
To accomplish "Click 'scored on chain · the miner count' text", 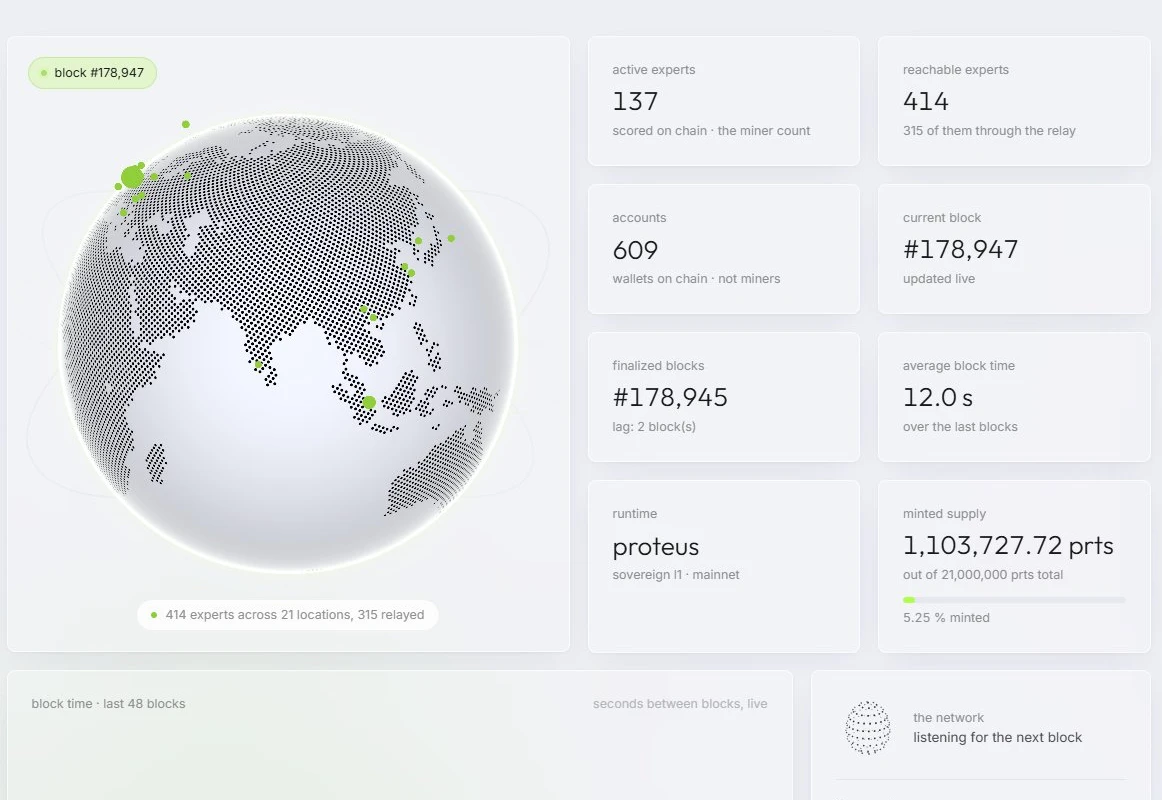I will (711, 130).
